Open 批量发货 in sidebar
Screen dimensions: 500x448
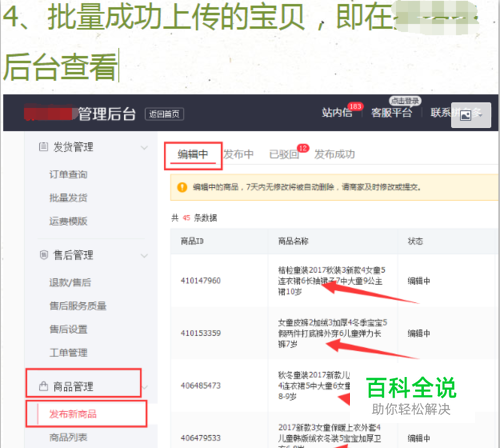pyautogui.click(x=68, y=198)
